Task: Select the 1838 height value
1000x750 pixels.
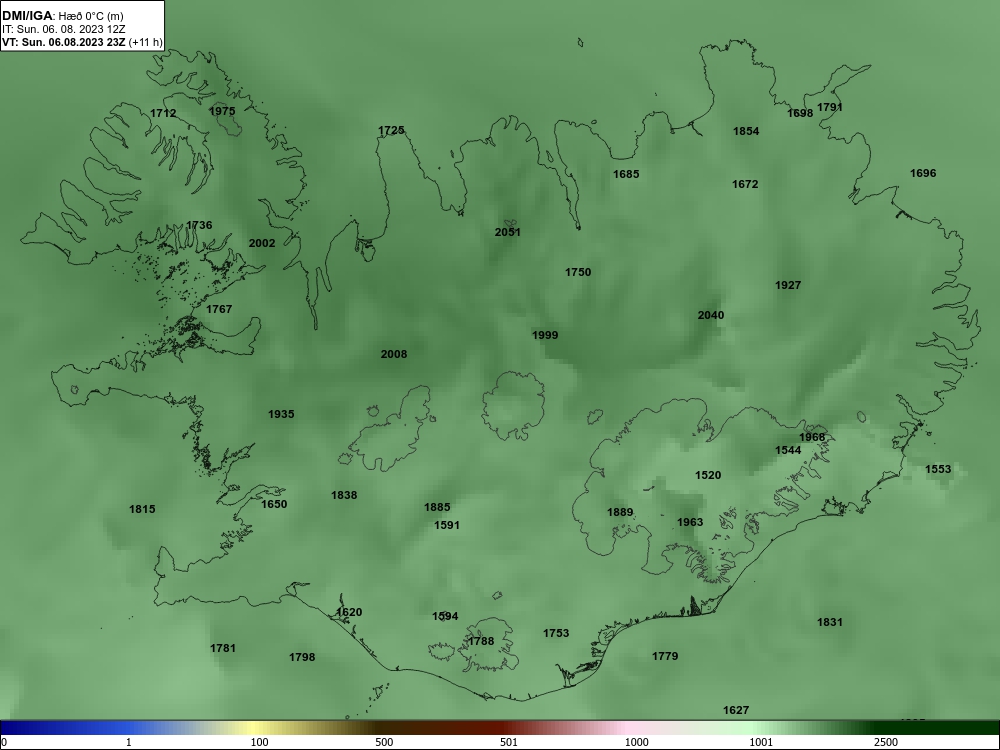Action: point(344,496)
